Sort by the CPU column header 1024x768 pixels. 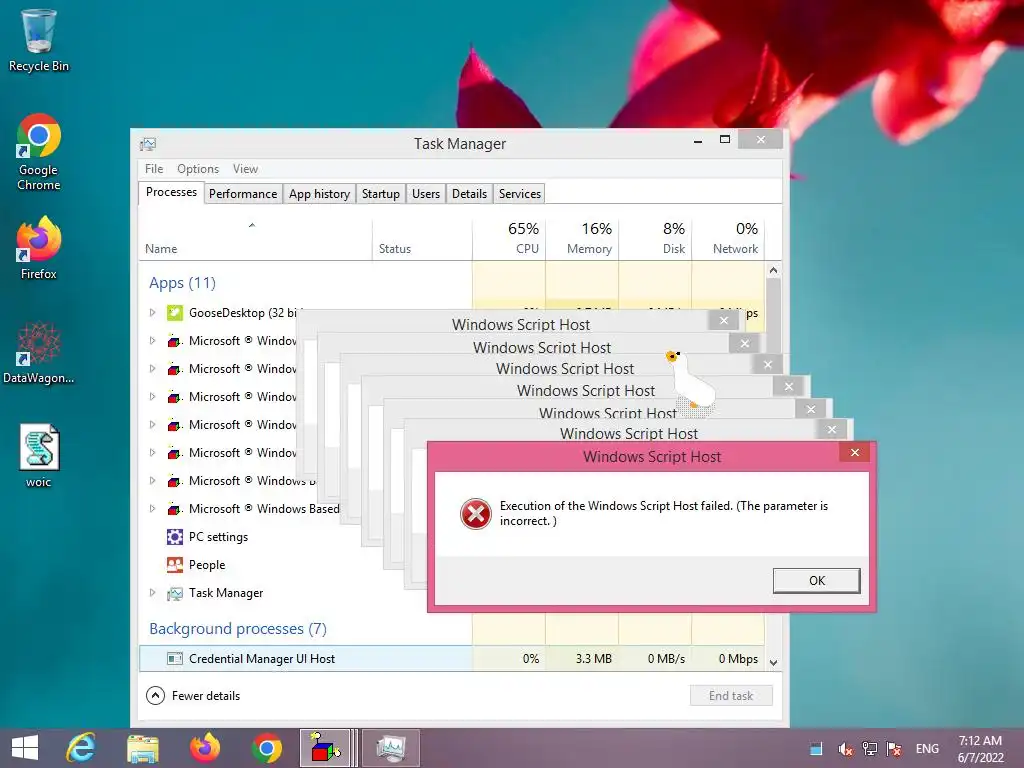point(509,238)
